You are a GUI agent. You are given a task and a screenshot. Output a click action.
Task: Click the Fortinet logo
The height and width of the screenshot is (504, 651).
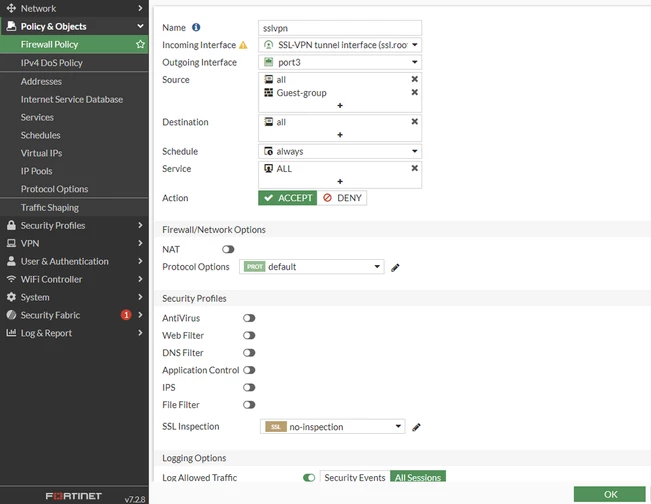pos(73,496)
